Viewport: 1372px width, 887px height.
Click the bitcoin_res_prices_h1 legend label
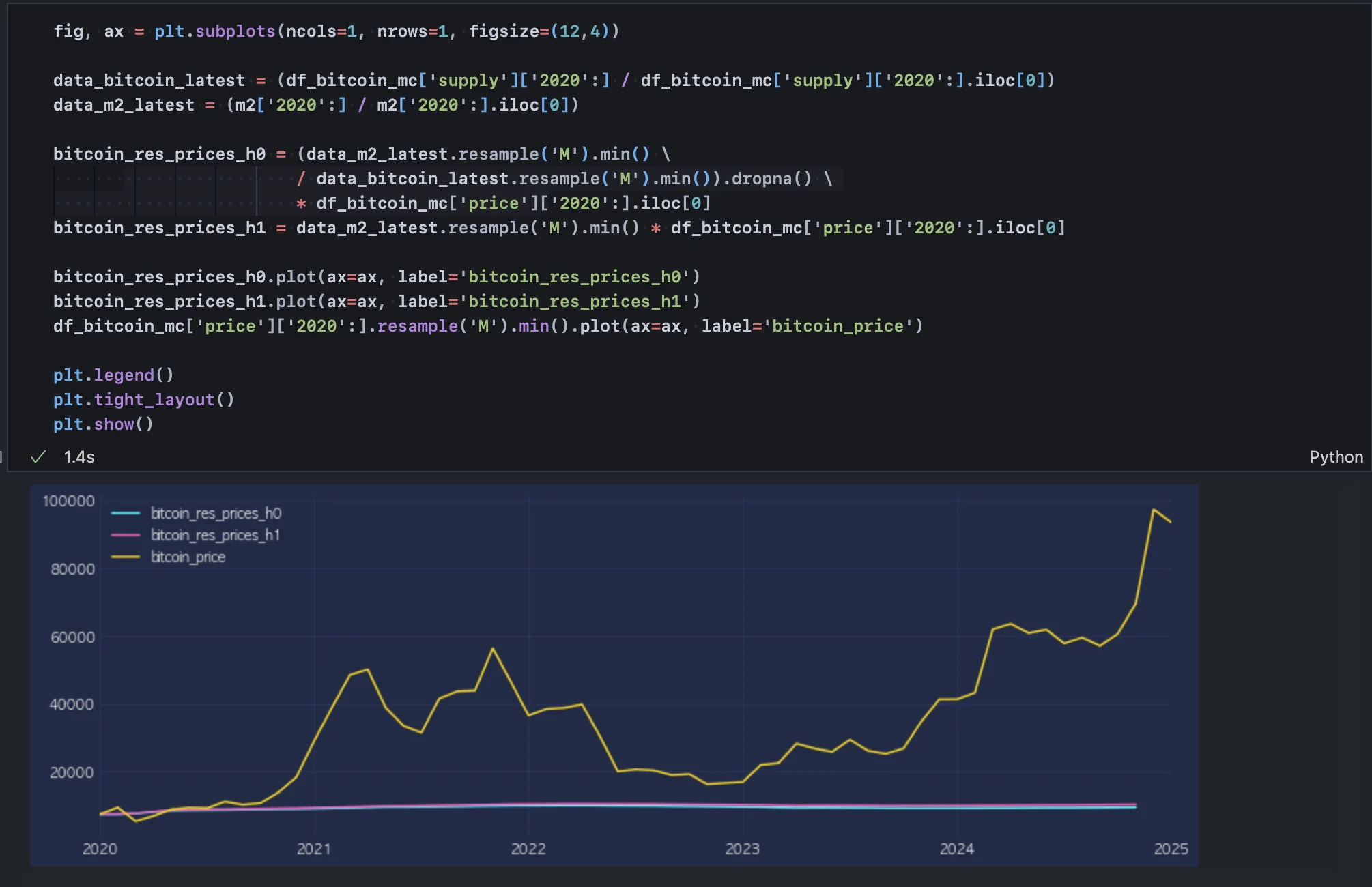(215, 535)
